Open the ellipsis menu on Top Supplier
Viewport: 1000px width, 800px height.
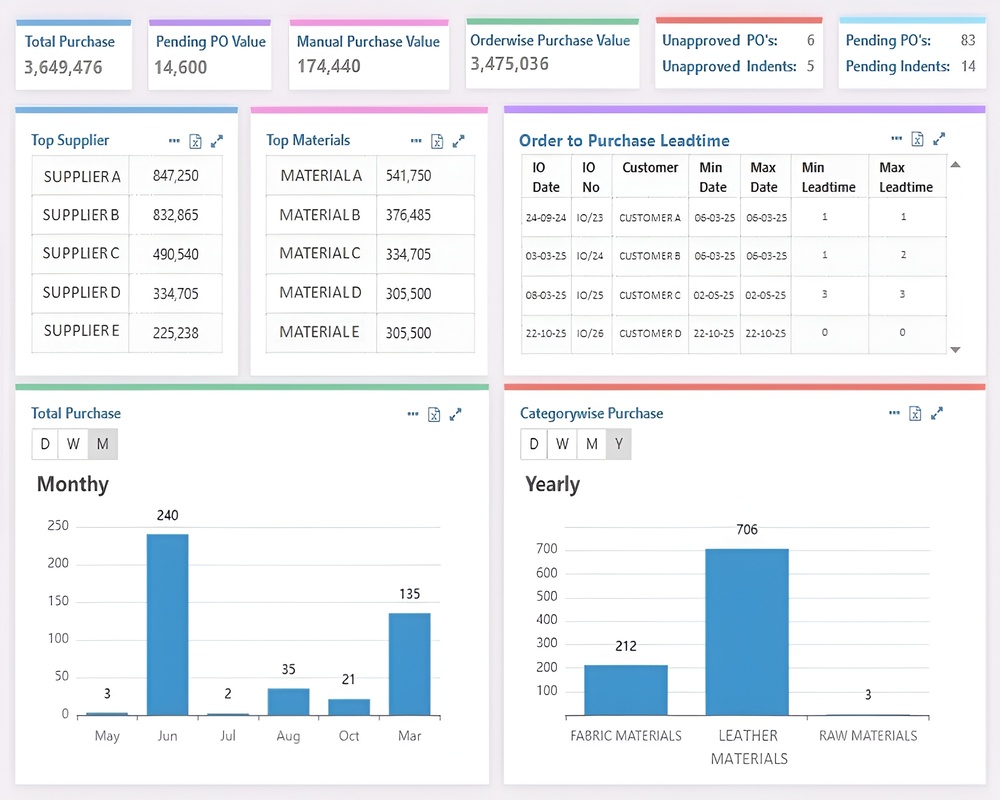pyautogui.click(x=174, y=140)
